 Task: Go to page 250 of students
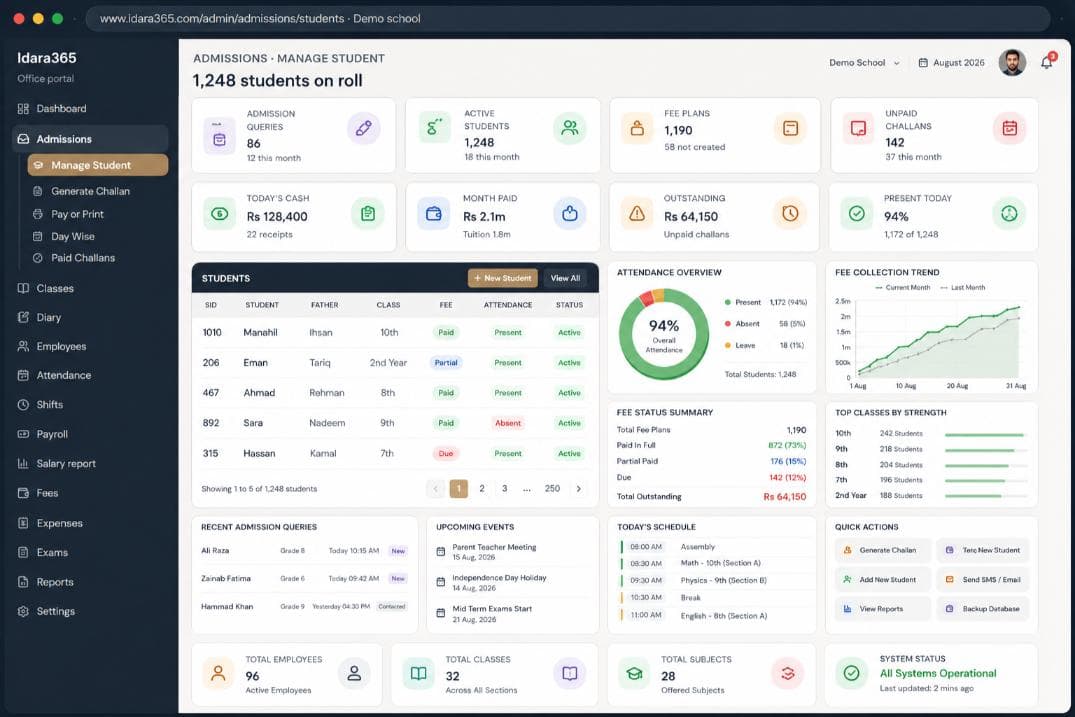(552, 489)
